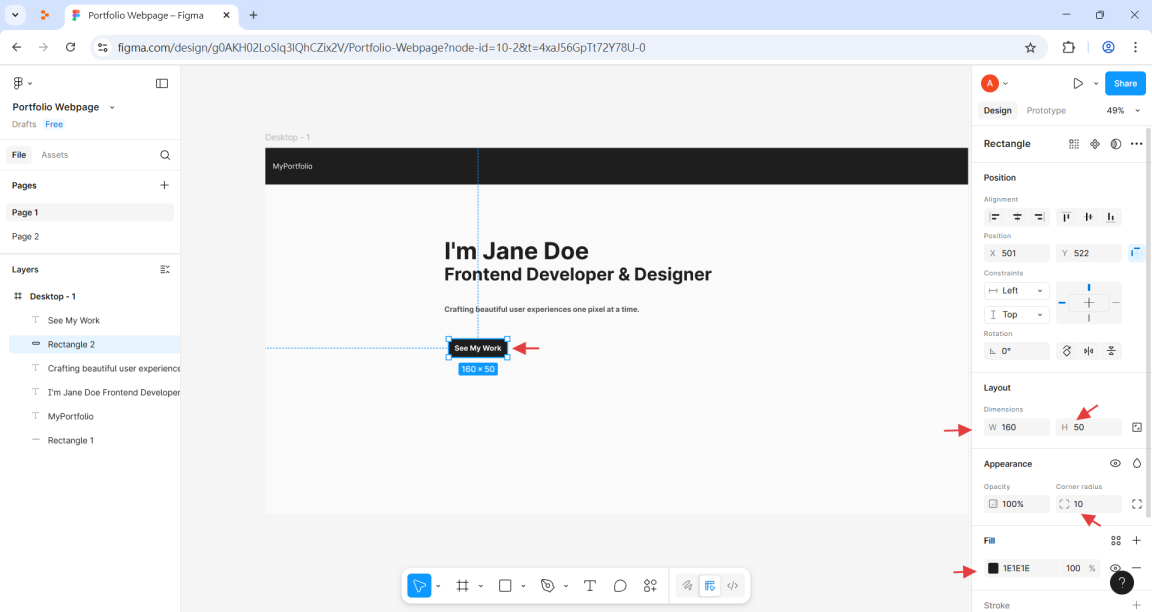
Task: Click the play Present icon
Action: tap(1077, 84)
